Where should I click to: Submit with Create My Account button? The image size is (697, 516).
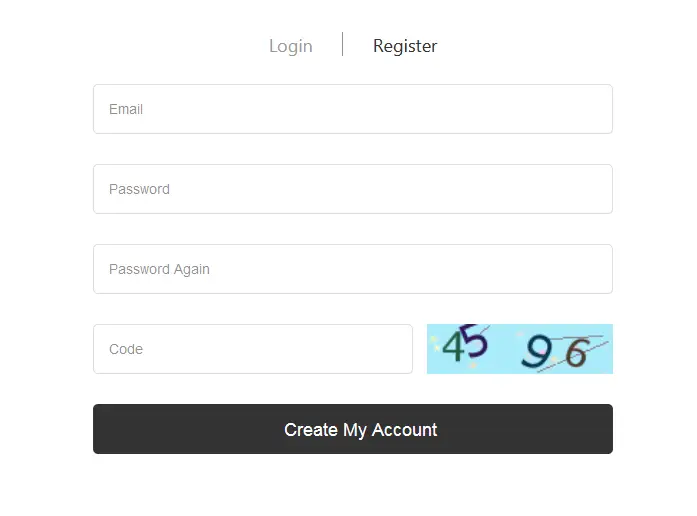[x=353, y=429]
